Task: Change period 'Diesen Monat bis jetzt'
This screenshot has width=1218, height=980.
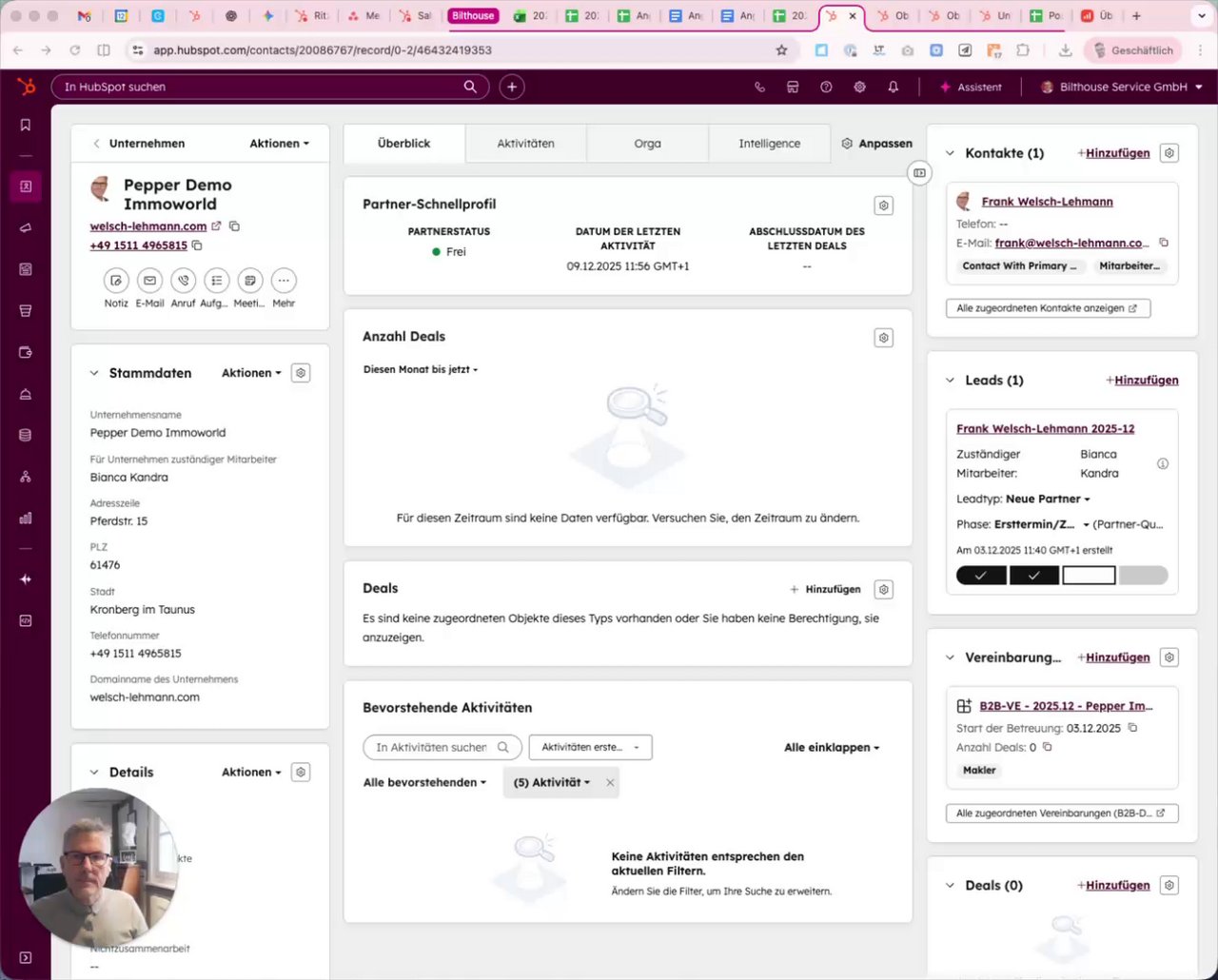Action: 421,369
